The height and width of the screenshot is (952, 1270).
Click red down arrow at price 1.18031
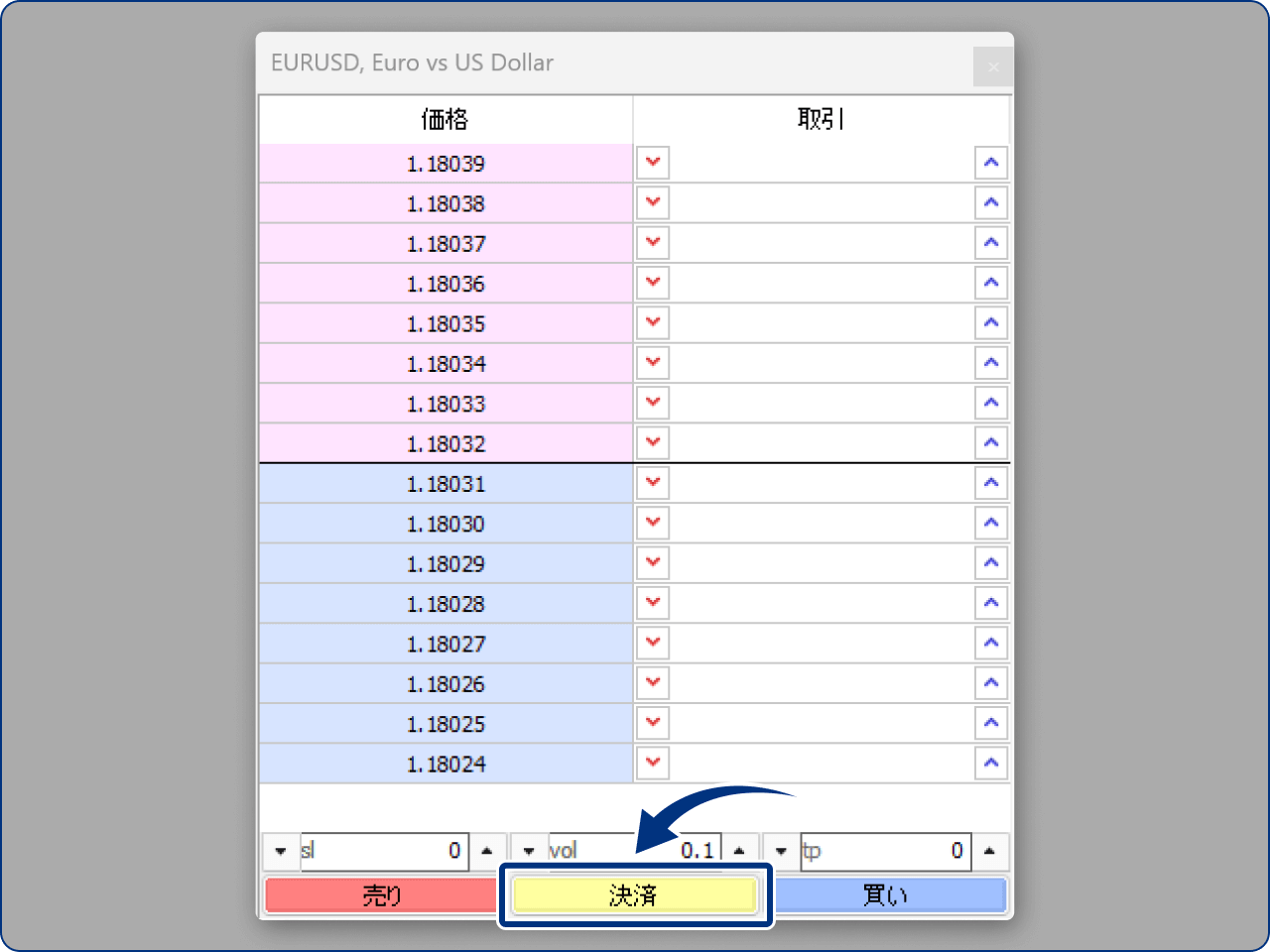click(x=653, y=483)
